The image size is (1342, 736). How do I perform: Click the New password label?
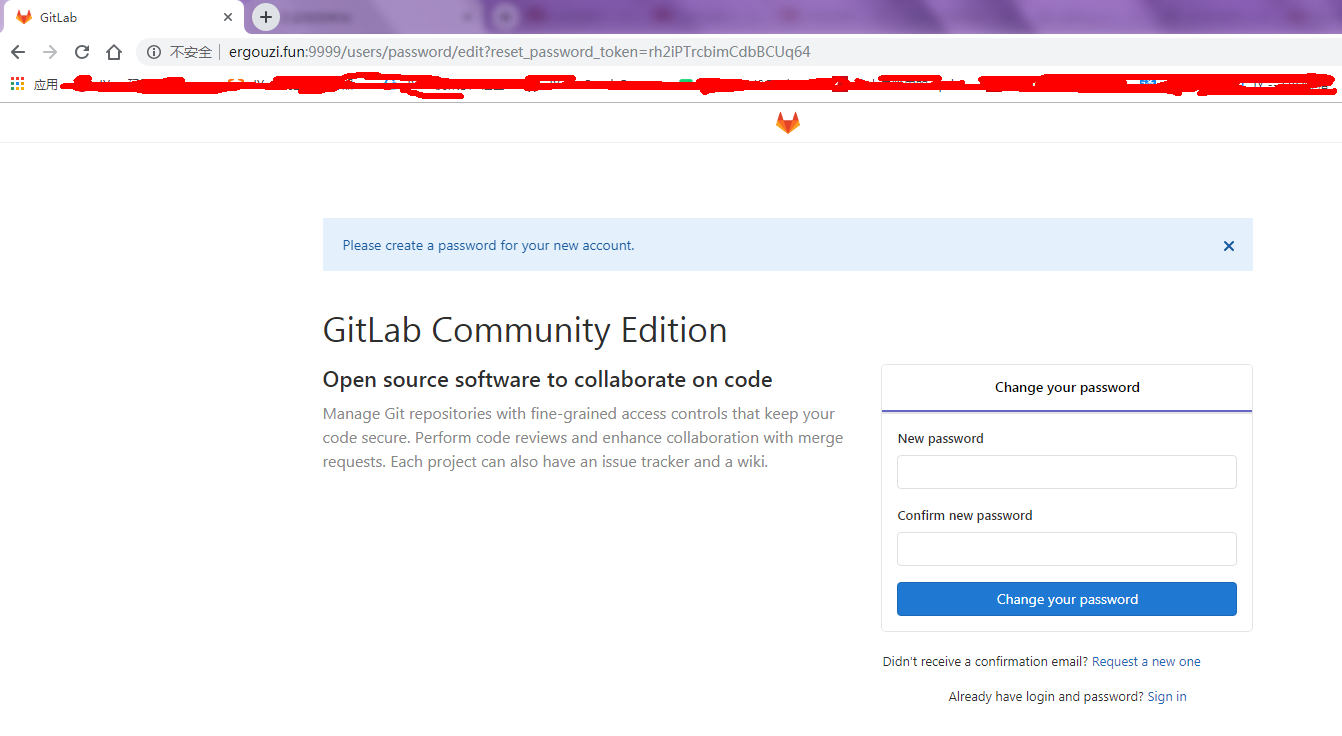point(941,438)
